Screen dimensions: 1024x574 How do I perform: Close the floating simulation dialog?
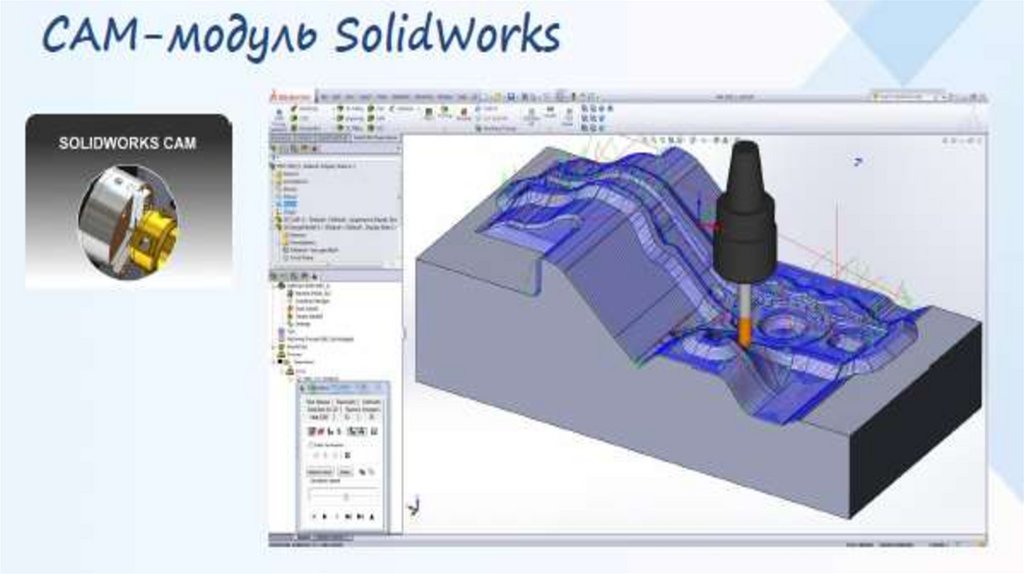pyautogui.click(x=380, y=388)
